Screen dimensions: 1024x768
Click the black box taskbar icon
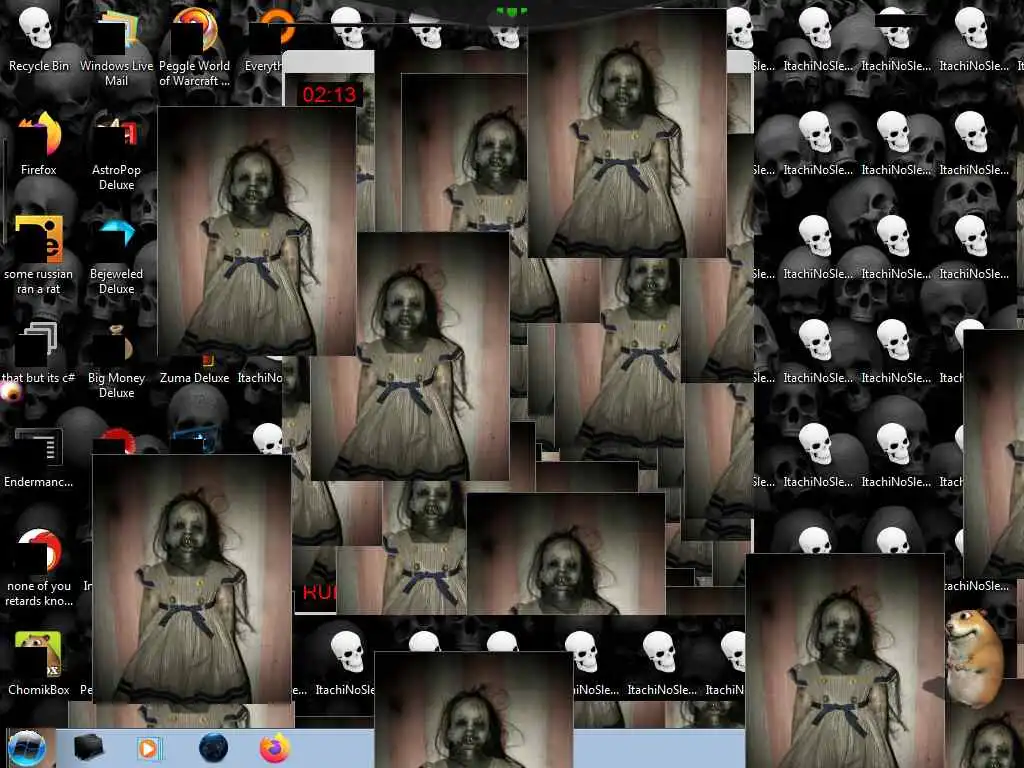[x=88, y=748]
